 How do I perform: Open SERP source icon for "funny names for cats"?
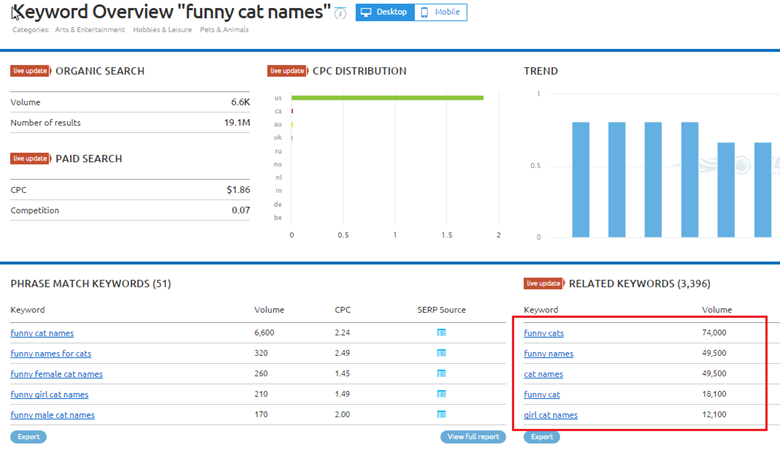pos(441,353)
